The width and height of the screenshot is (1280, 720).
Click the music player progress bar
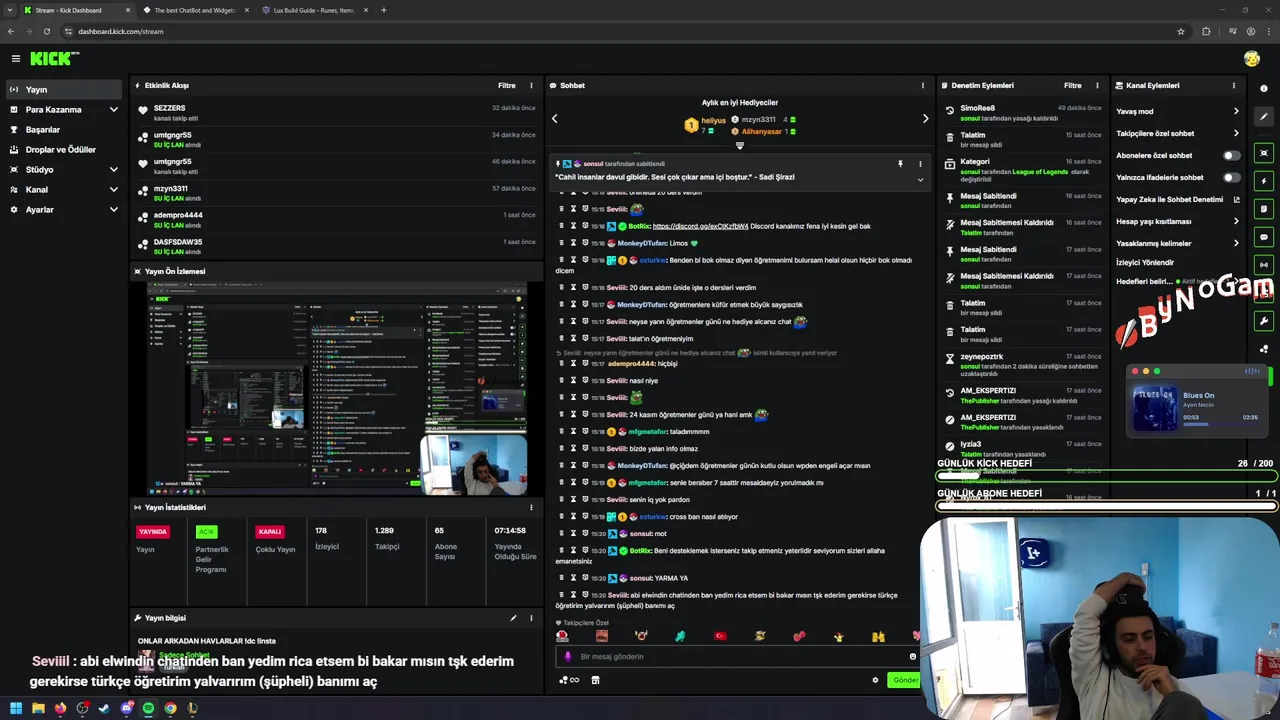coord(1220,425)
